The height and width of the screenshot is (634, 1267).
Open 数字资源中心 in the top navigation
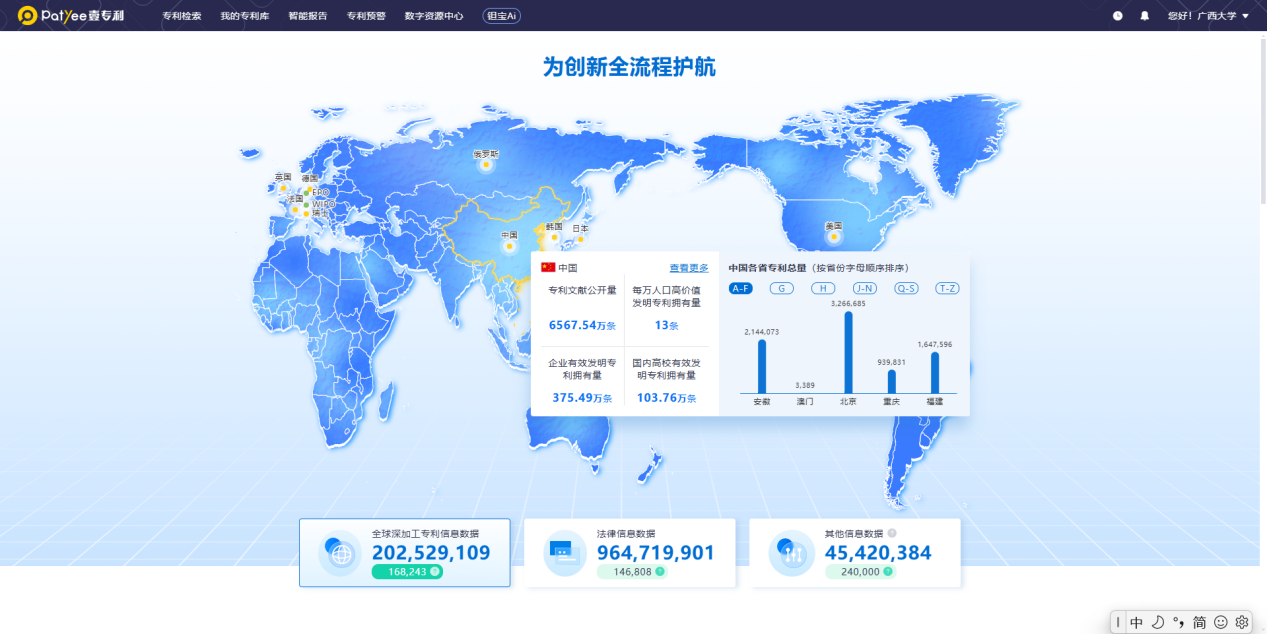click(x=434, y=16)
